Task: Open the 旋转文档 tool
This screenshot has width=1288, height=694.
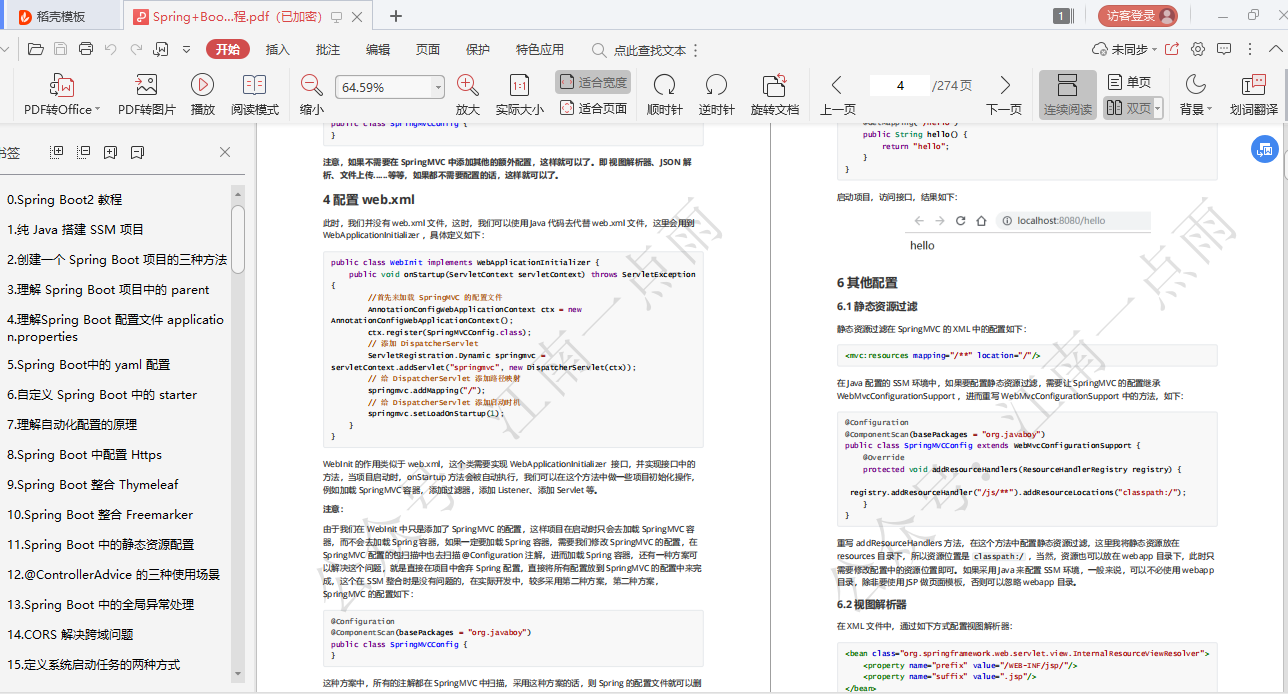Action: pyautogui.click(x=775, y=95)
